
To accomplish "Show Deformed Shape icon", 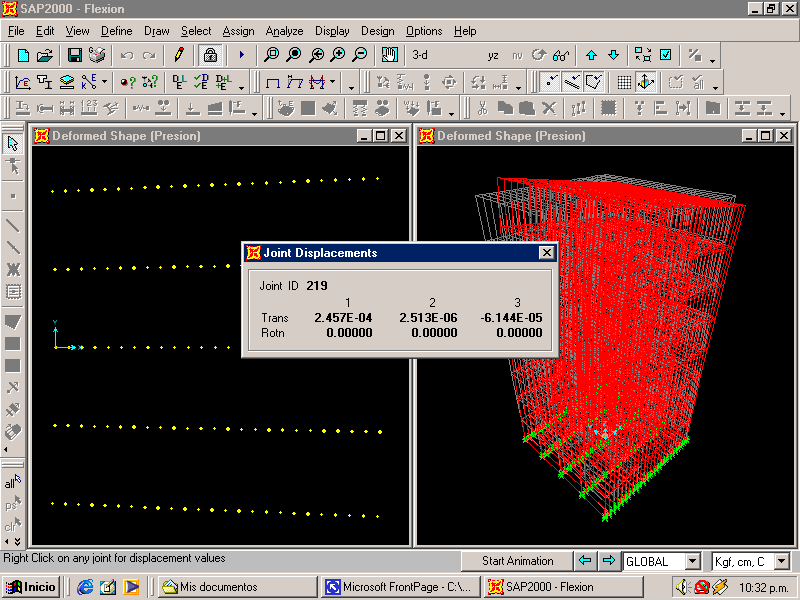I will [x=295, y=82].
